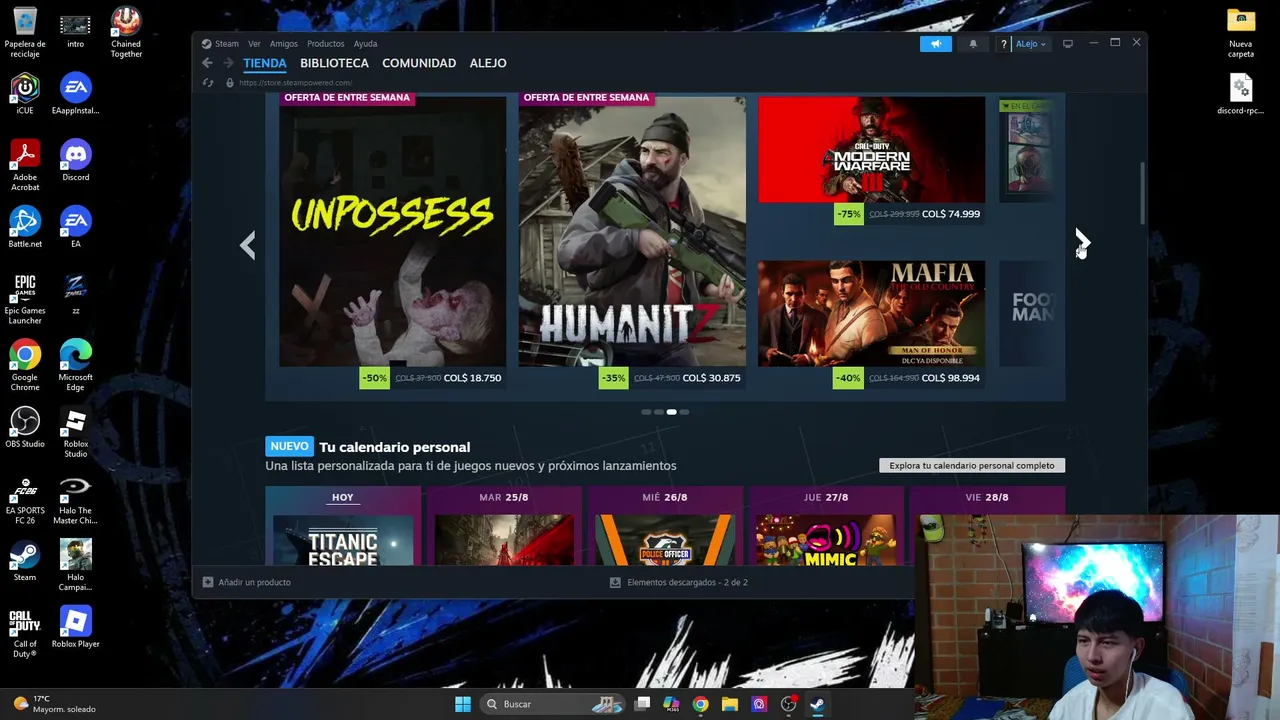Switch to the COMUNIDAD tab
Screen dimensions: 1280x720
coord(419,63)
